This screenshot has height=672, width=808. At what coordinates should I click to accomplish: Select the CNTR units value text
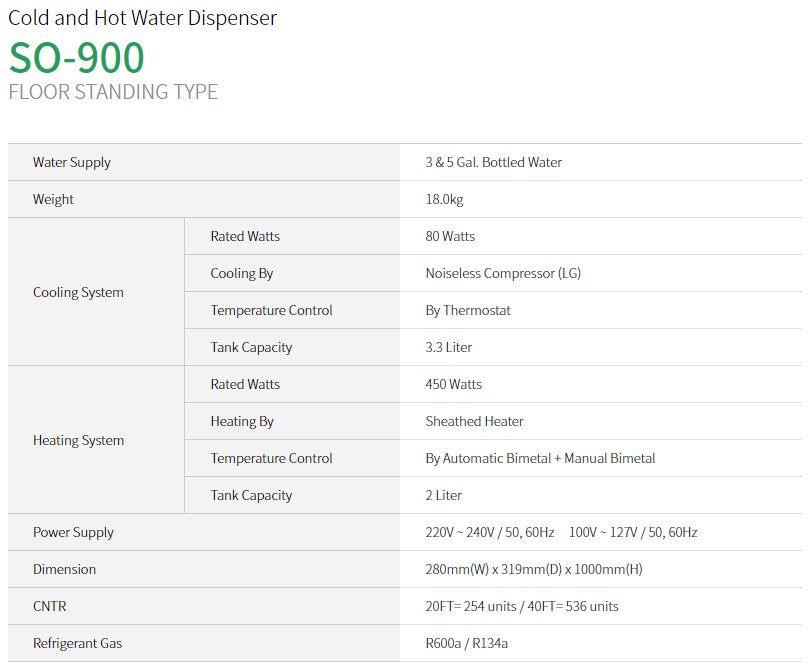tap(522, 606)
